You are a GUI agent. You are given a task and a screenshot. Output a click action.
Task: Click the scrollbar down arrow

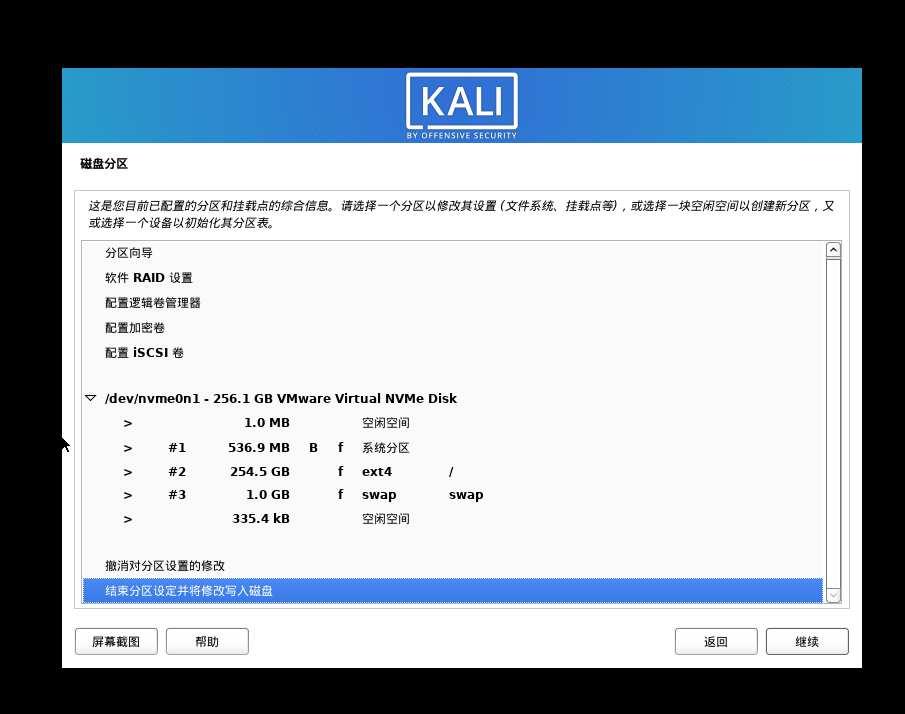pyautogui.click(x=833, y=595)
